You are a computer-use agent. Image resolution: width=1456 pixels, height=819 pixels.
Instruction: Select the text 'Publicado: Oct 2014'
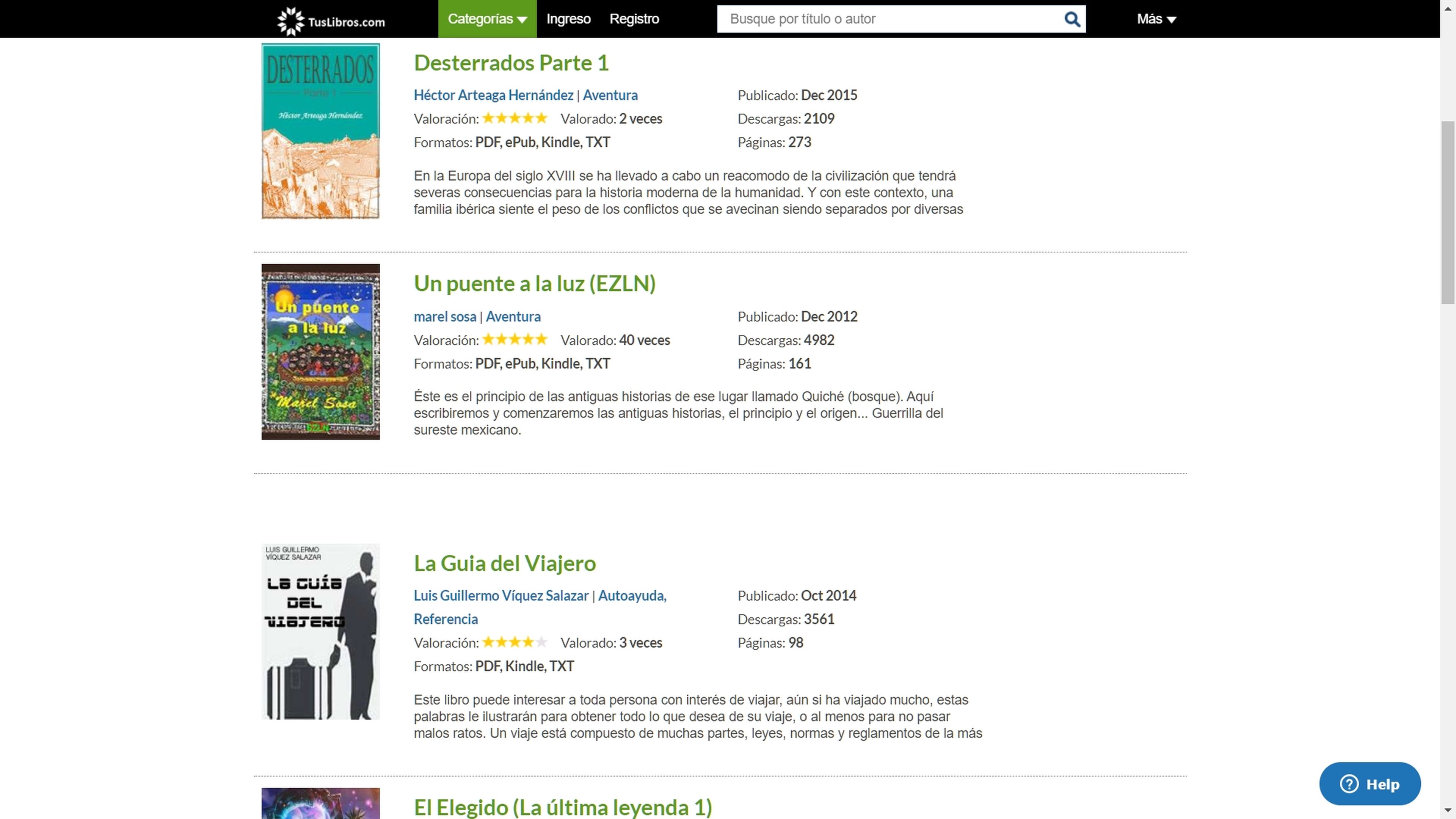tap(796, 596)
